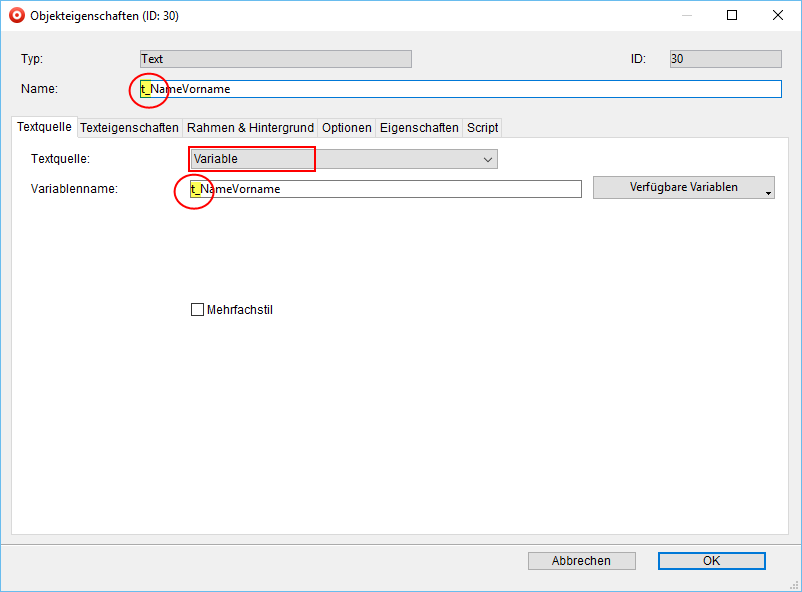Image resolution: width=802 pixels, height=592 pixels.
Task: Click the read-only Typ field
Action: (275, 59)
